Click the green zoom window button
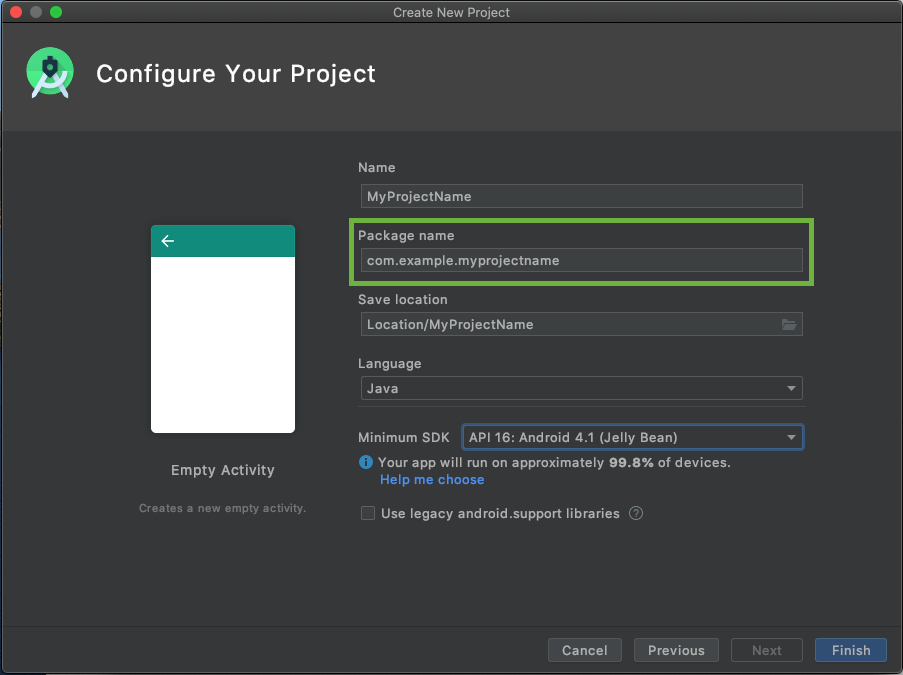Screen dimensions: 903x675 56,12
